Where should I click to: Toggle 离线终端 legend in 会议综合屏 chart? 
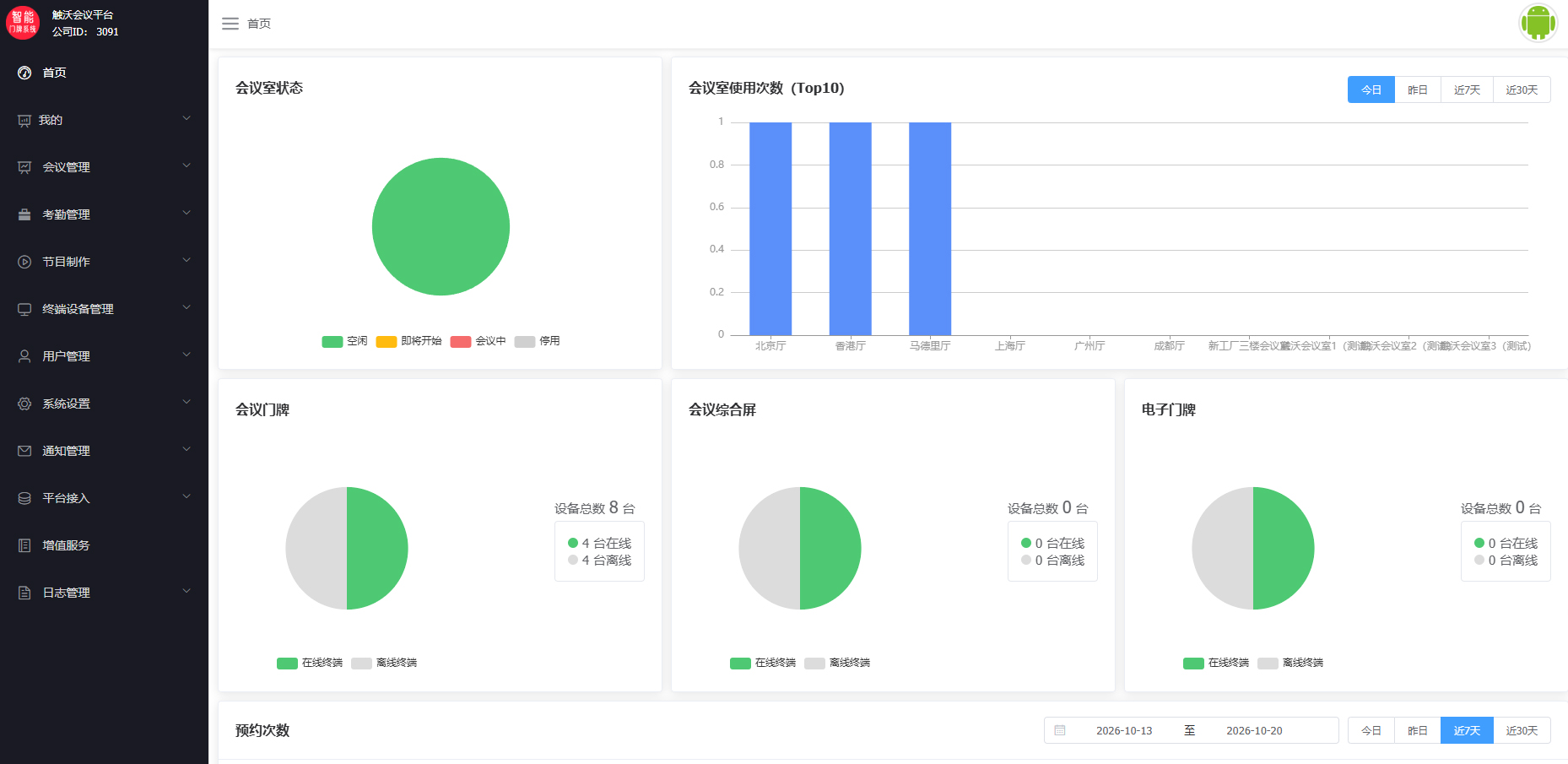[837, 663]
